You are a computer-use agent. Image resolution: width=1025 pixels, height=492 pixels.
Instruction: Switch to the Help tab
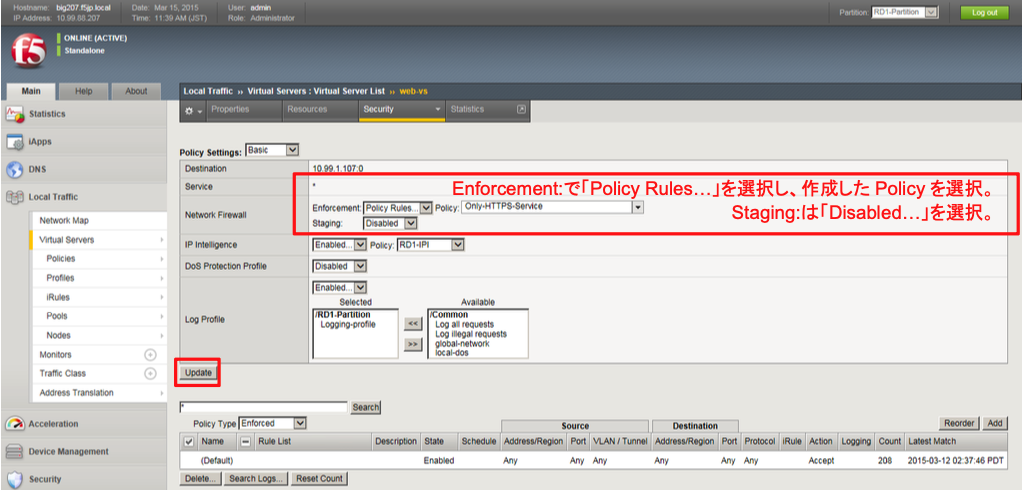coord(84,91)
